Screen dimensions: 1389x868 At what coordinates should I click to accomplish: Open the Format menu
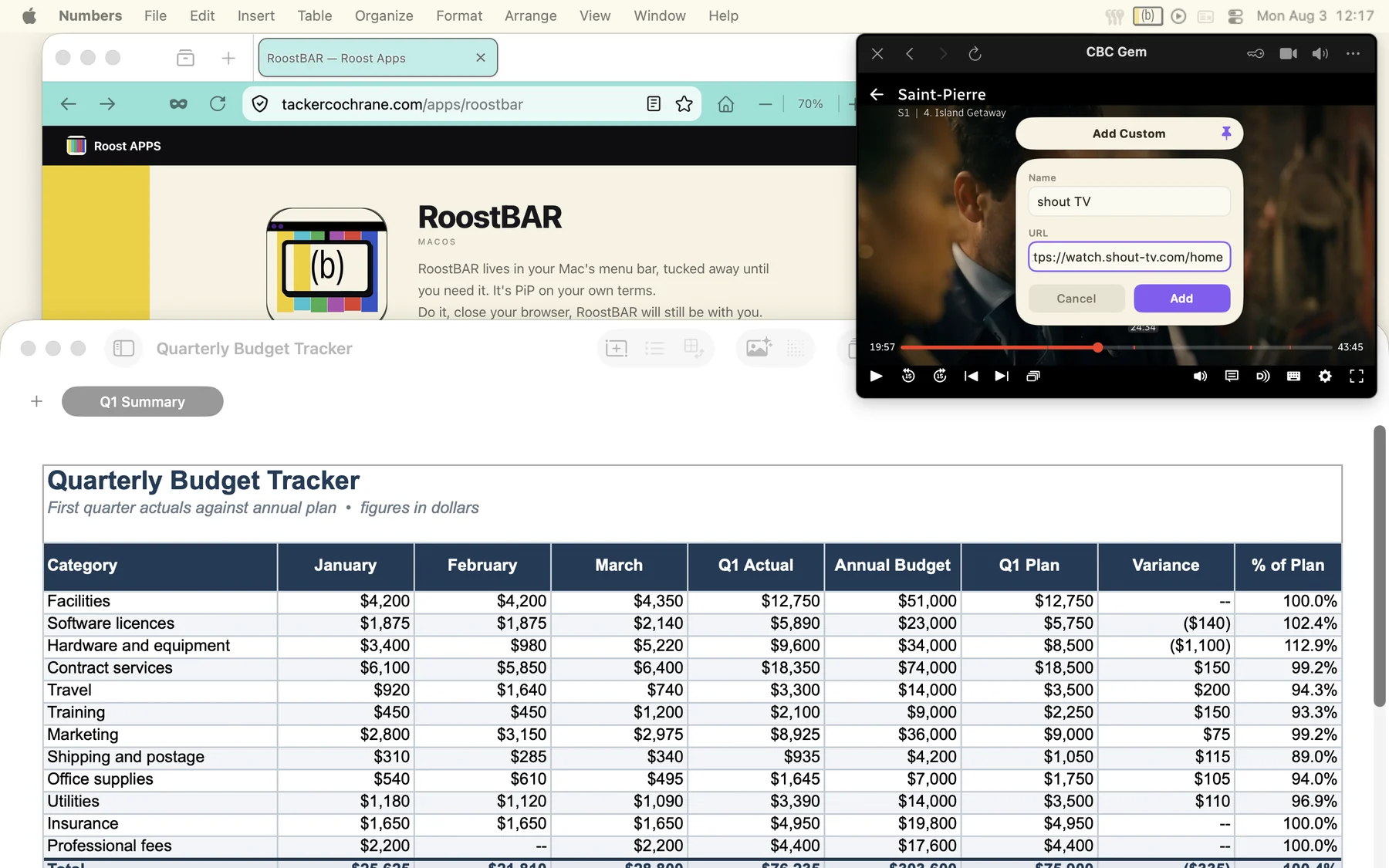coord(459,15)
